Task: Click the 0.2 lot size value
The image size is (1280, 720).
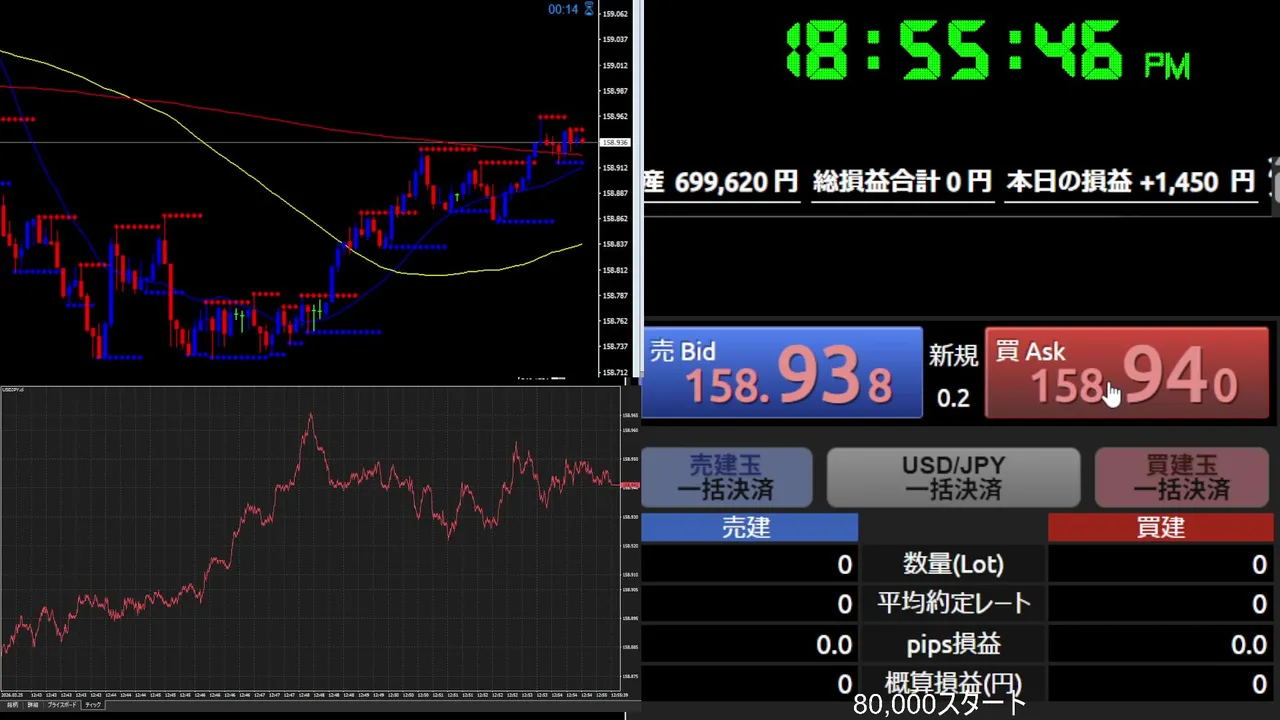Action: point(953,398)
